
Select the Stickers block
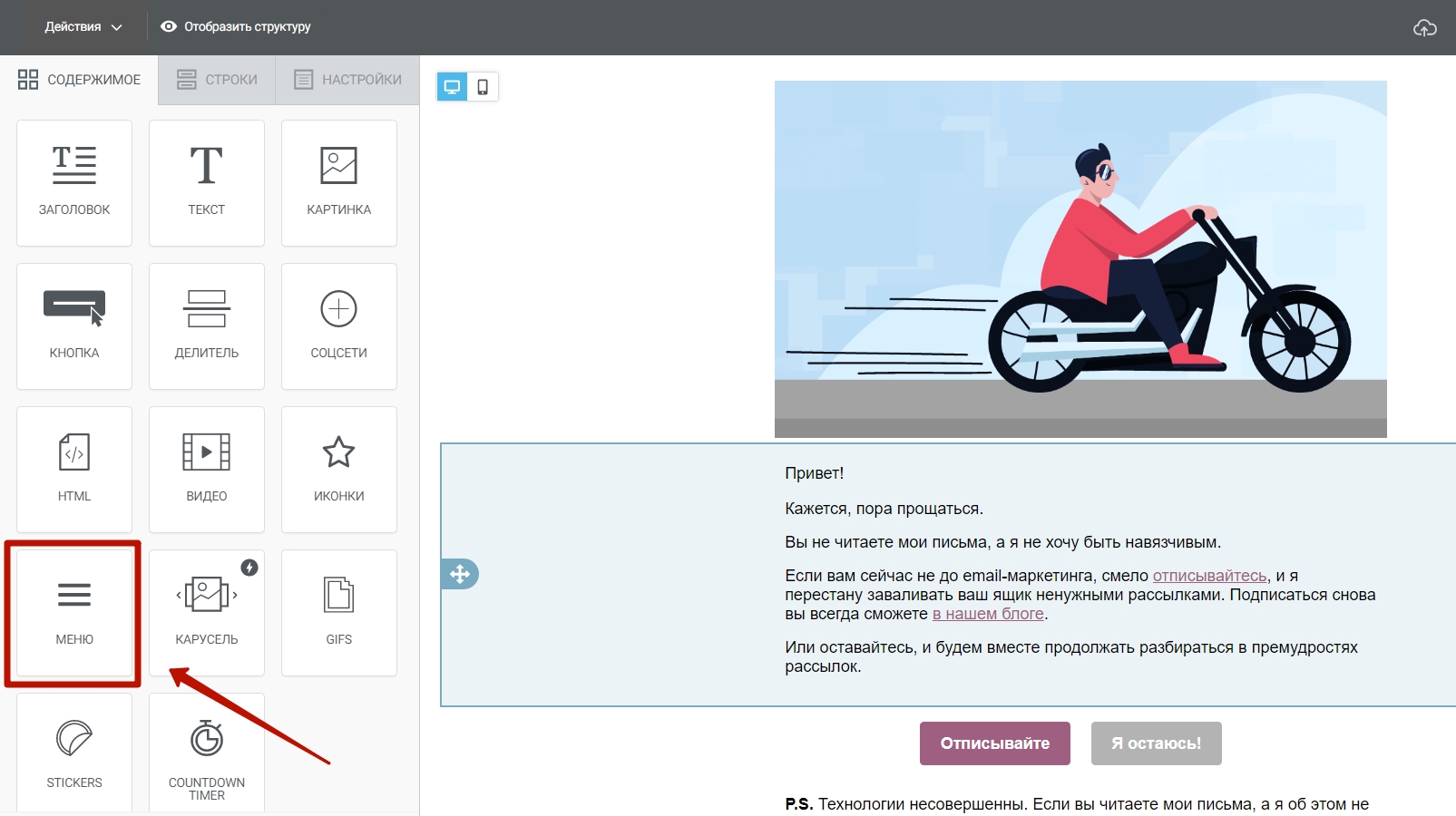[x=74, y=753]
